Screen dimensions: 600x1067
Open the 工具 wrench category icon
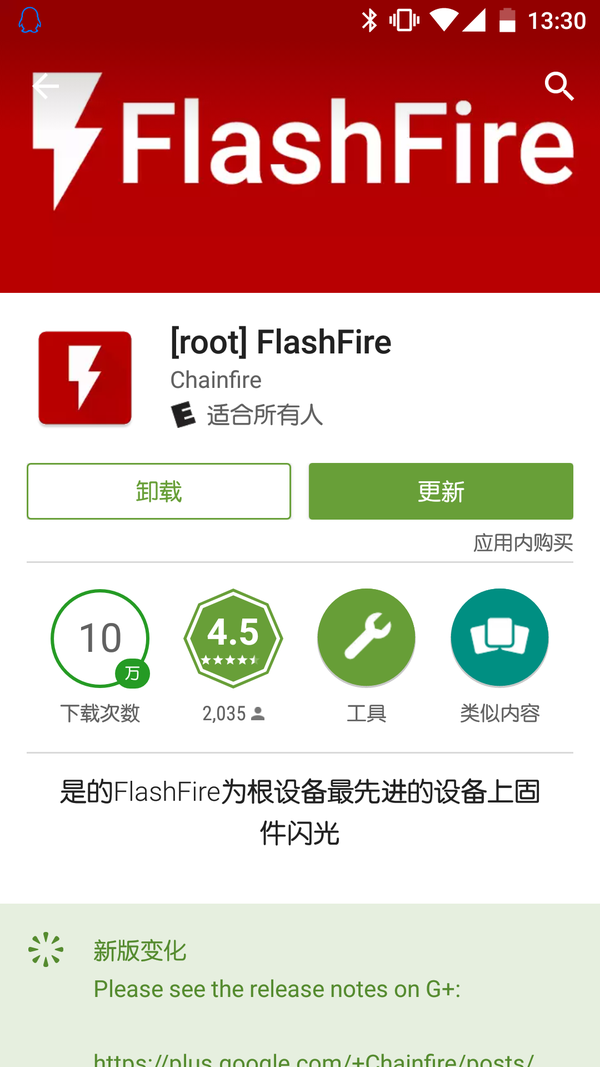click(366, 638)
